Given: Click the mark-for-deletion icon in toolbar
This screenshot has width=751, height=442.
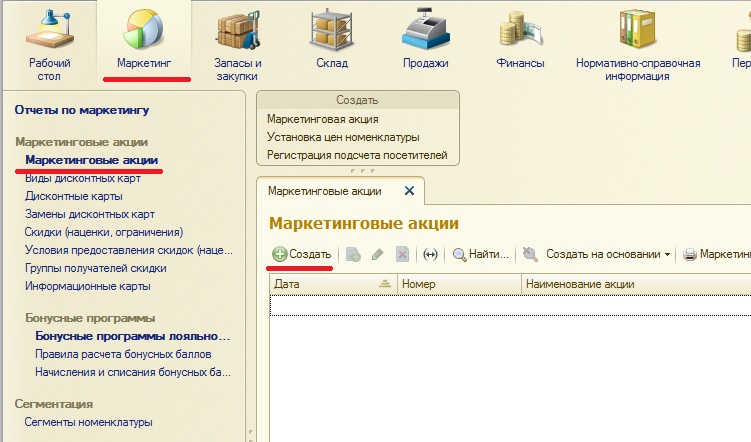Looking at the screenshot, I should click(x=401, y=255).
